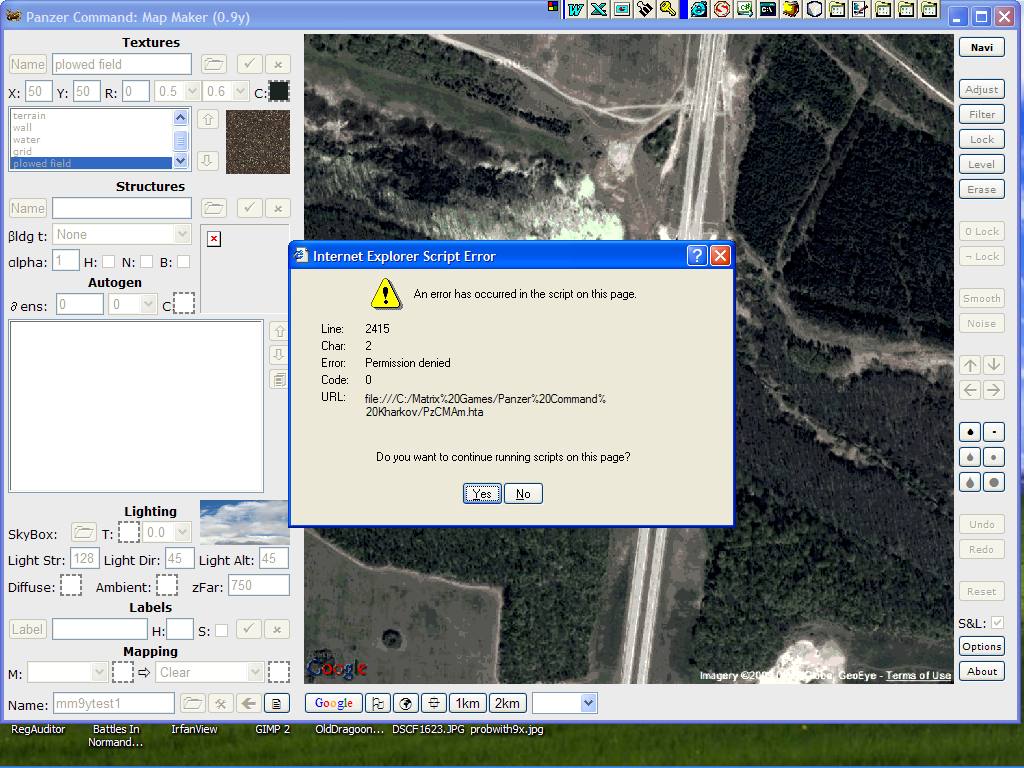Toggle the S checkbox in Labels

pyautogui.click(x=221, y=631)
